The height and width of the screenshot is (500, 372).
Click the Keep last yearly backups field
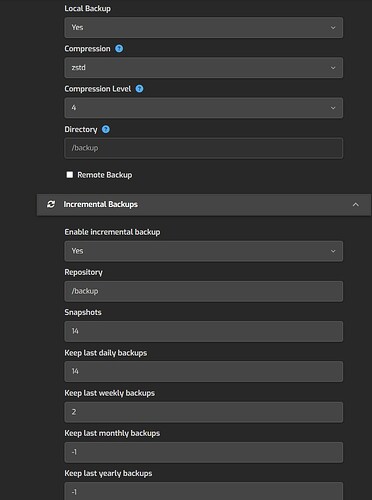click(203, 492)
